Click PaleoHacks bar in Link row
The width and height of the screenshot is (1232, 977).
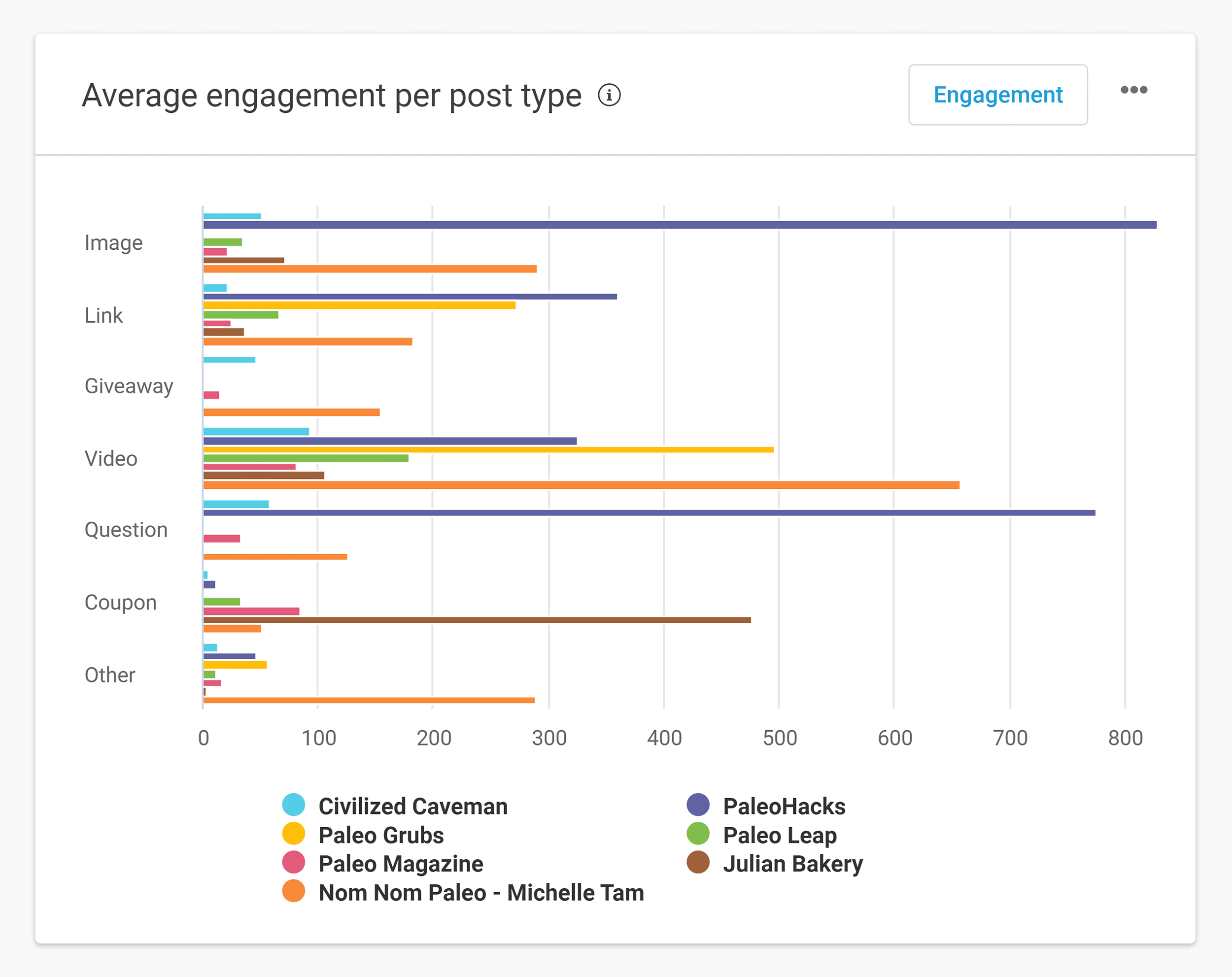[x=411, y=297]
